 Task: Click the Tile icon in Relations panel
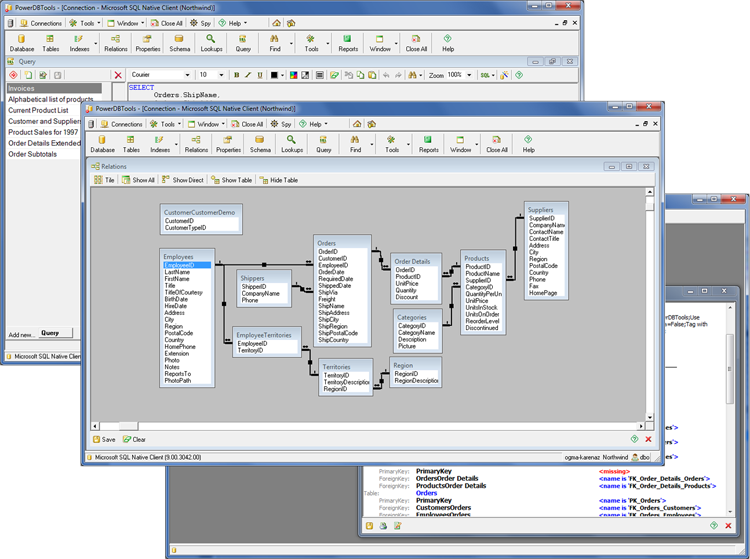coord(104,180)
